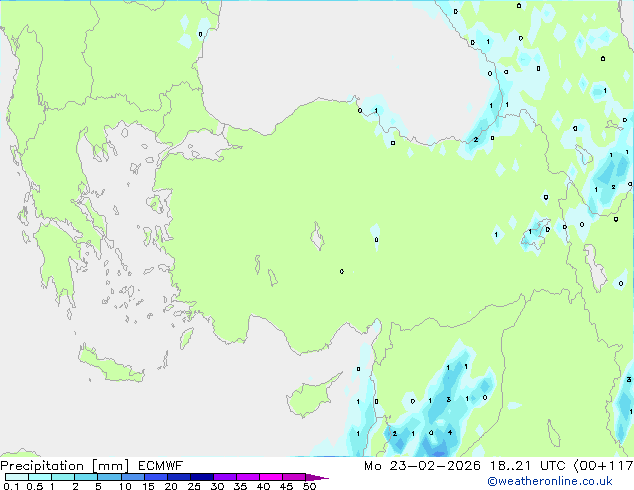The height and width of the screenshot is (490, 634).
Task: Pick the 10–15 mm legend swatch
Action: (x=133, y=477)
